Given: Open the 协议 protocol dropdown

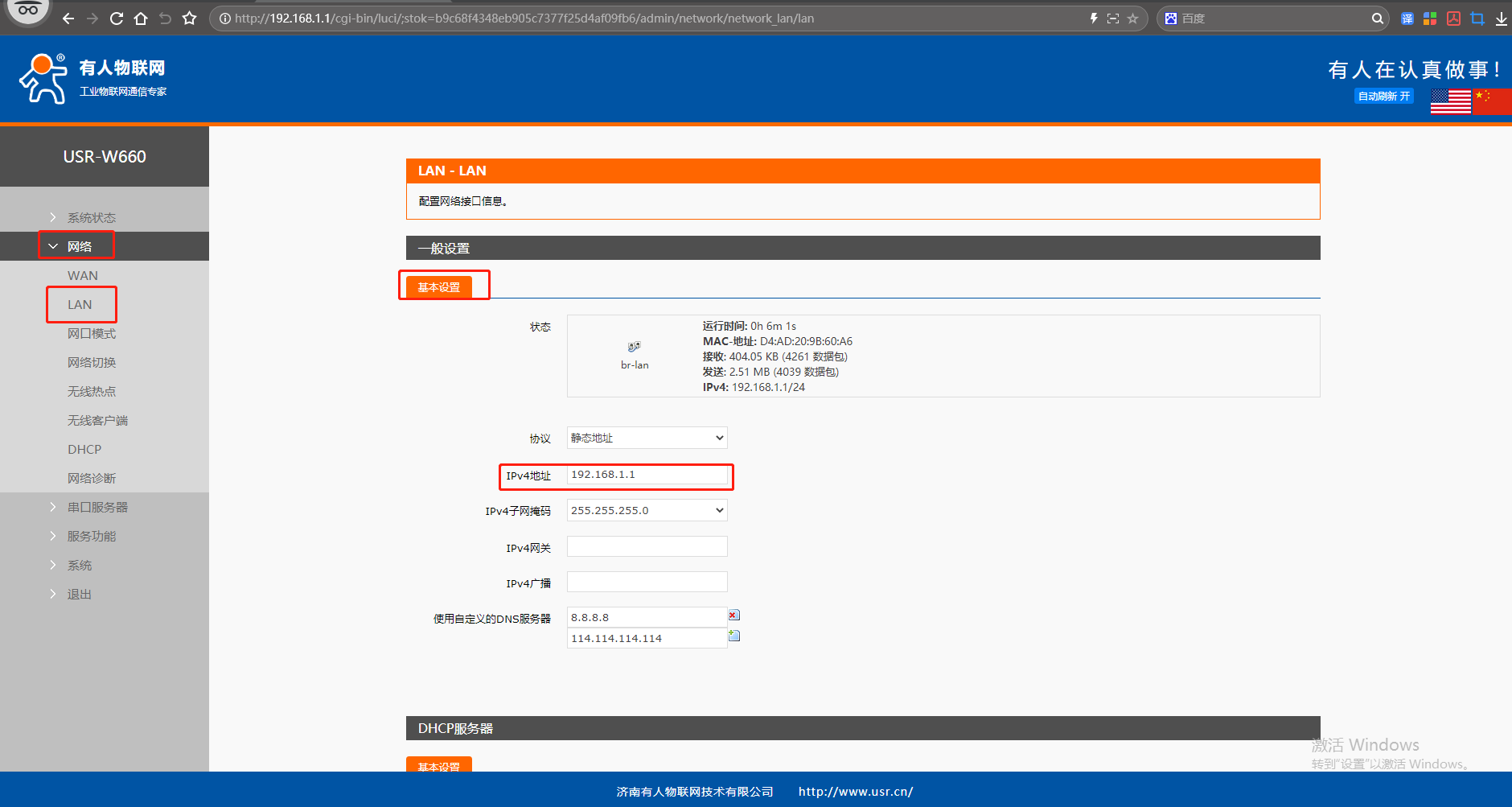Looking at the screenshot, I should (647, 438).
